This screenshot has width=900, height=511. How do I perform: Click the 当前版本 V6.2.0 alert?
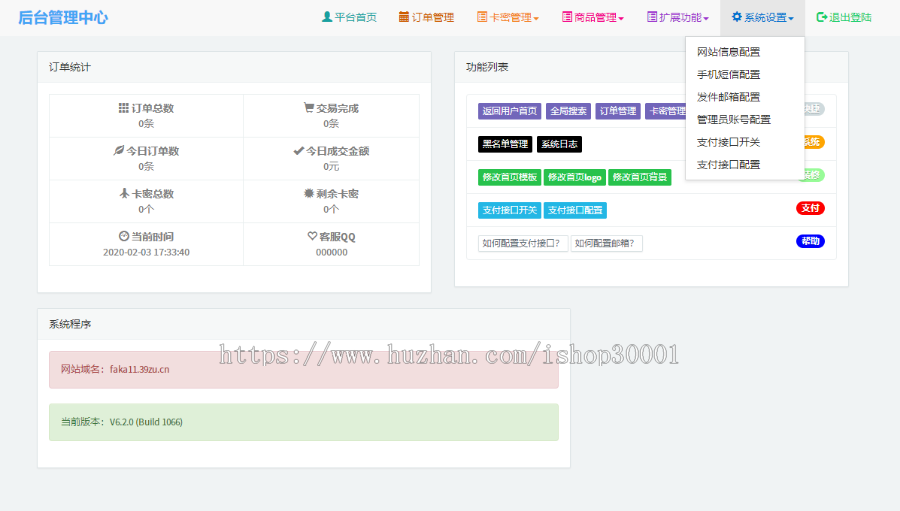click(304, 422)
